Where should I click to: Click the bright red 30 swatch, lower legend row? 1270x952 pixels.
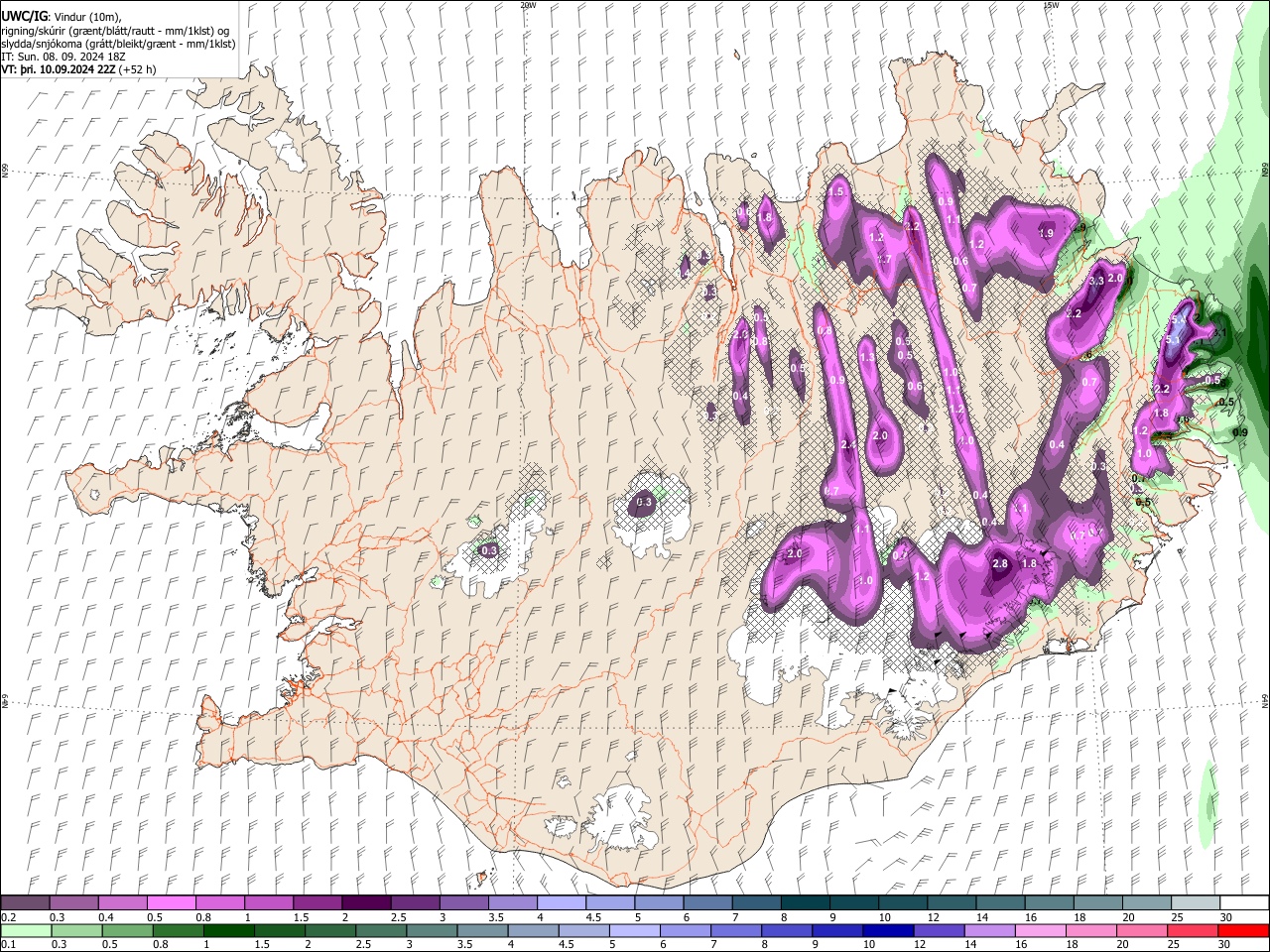1244,931
